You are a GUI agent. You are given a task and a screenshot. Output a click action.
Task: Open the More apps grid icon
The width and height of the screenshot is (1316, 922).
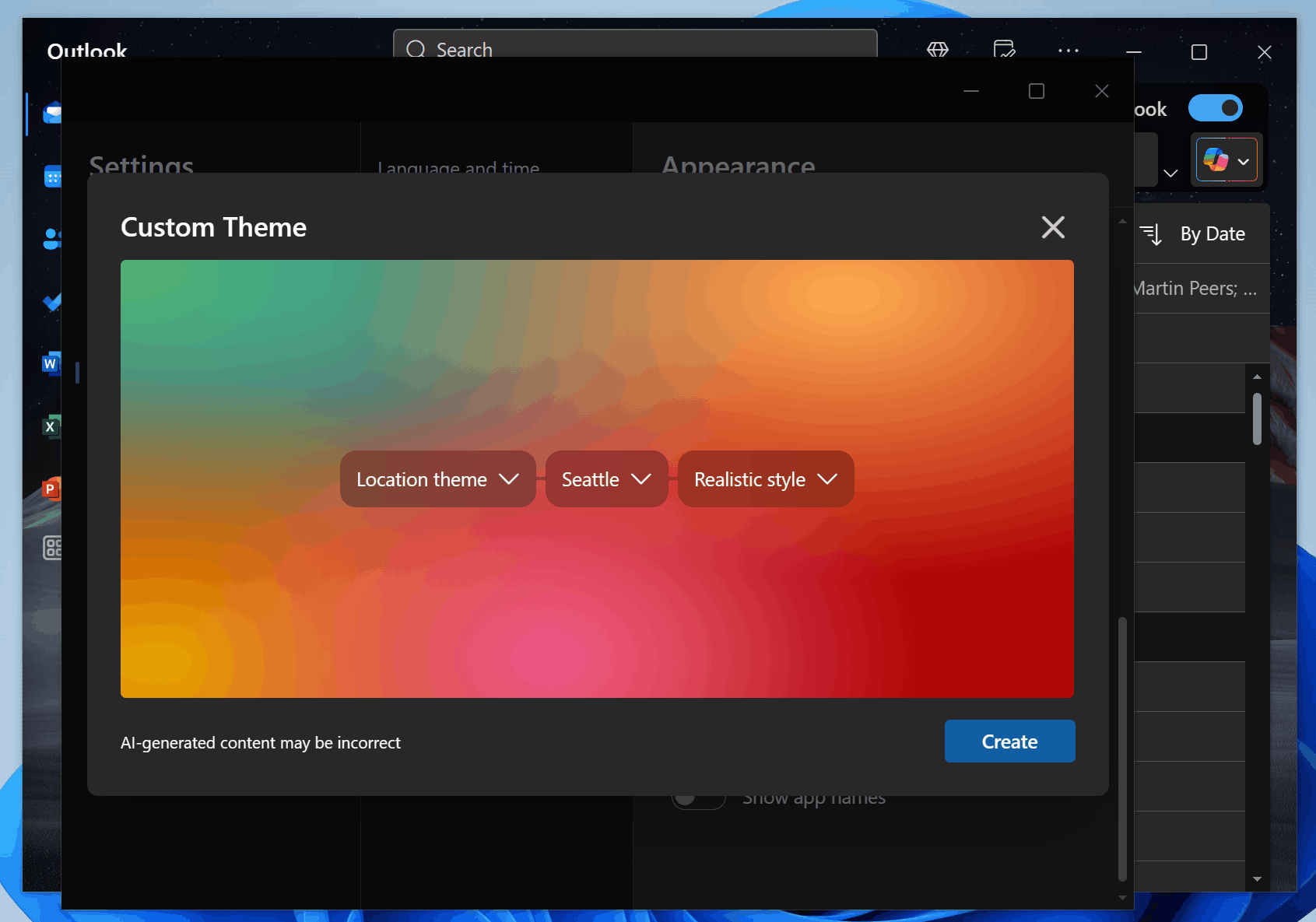point(52,548)
